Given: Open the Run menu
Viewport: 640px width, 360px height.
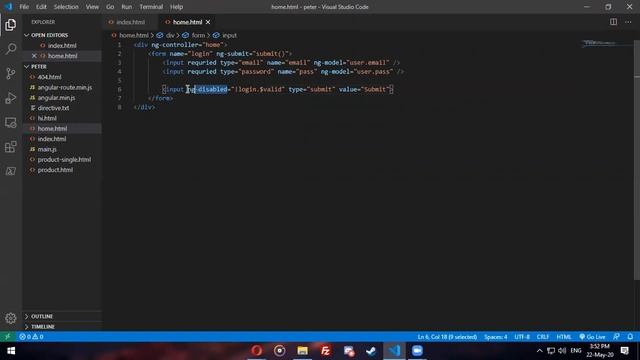Looking at the screenshot, I should click(x=127, y=7).
